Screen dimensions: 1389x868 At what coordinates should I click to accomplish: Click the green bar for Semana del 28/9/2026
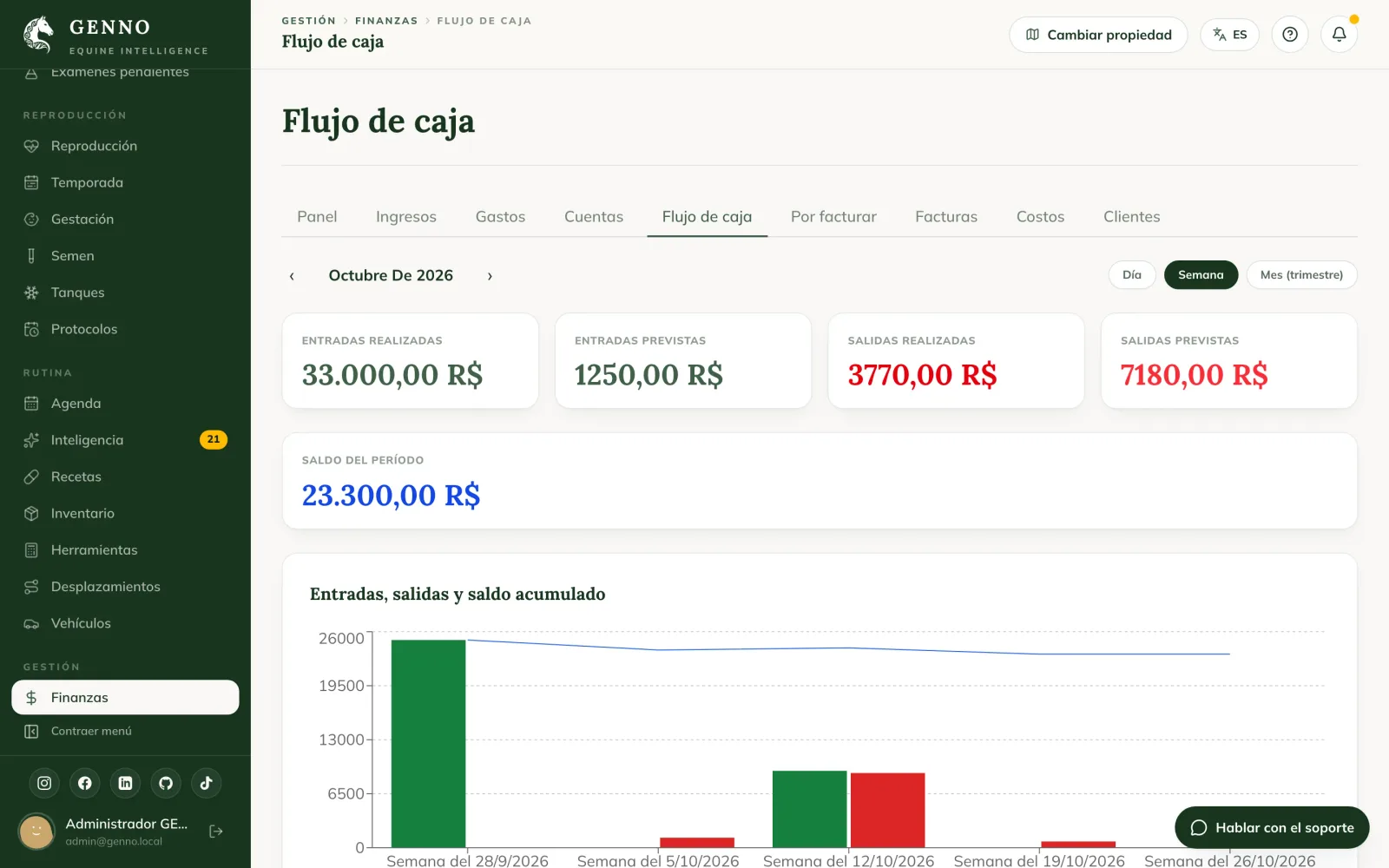[x=428, y=743]
